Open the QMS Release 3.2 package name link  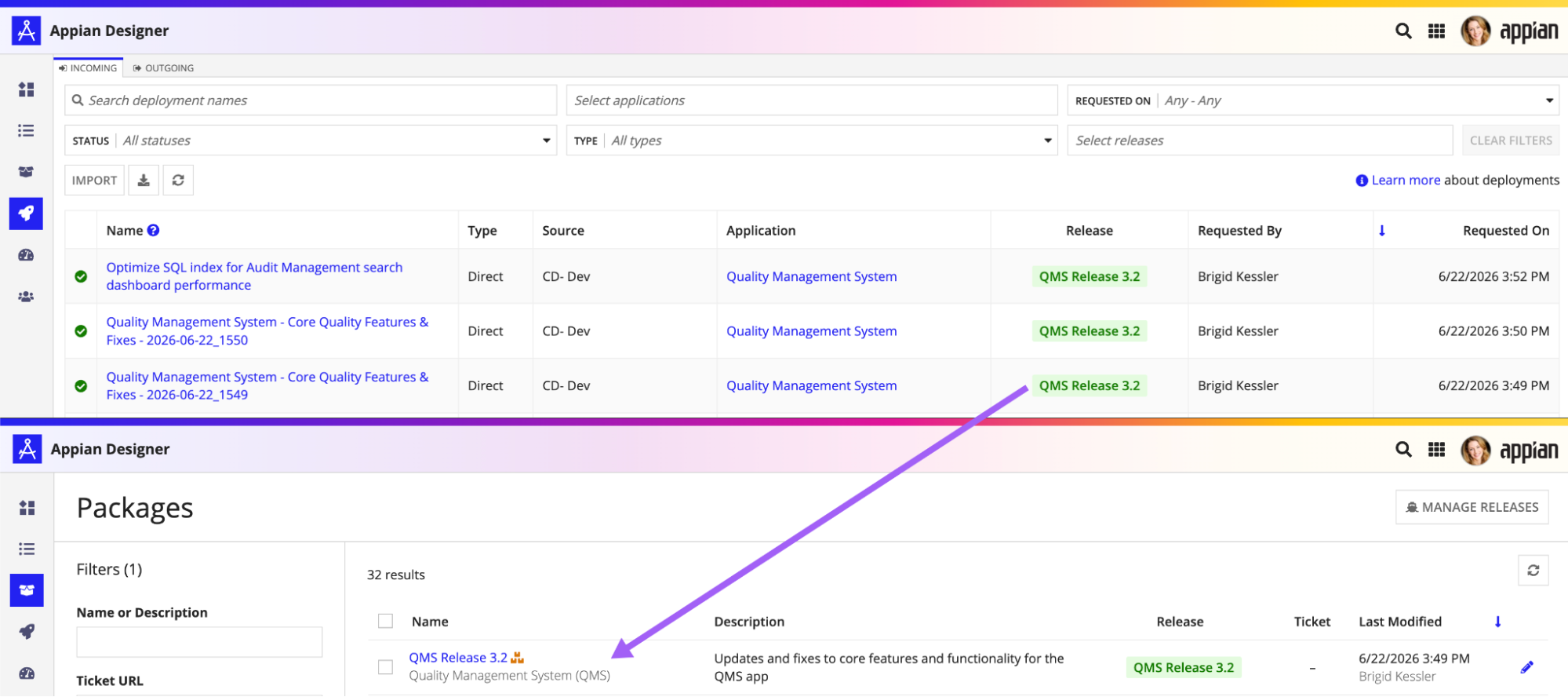point(458,658)
